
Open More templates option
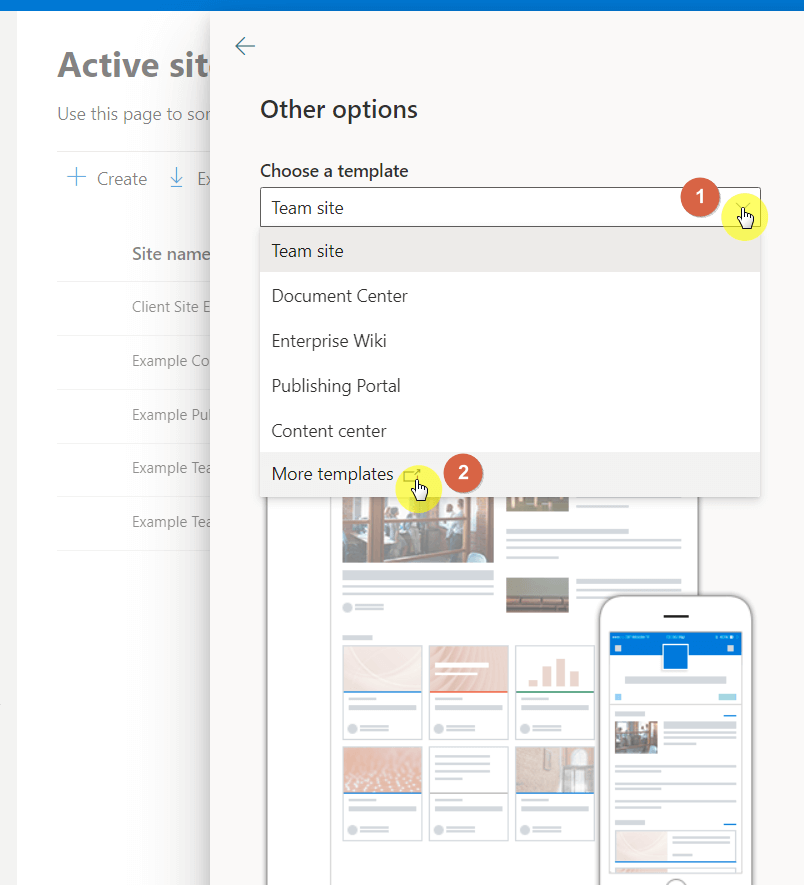click(x=510, y=474)
